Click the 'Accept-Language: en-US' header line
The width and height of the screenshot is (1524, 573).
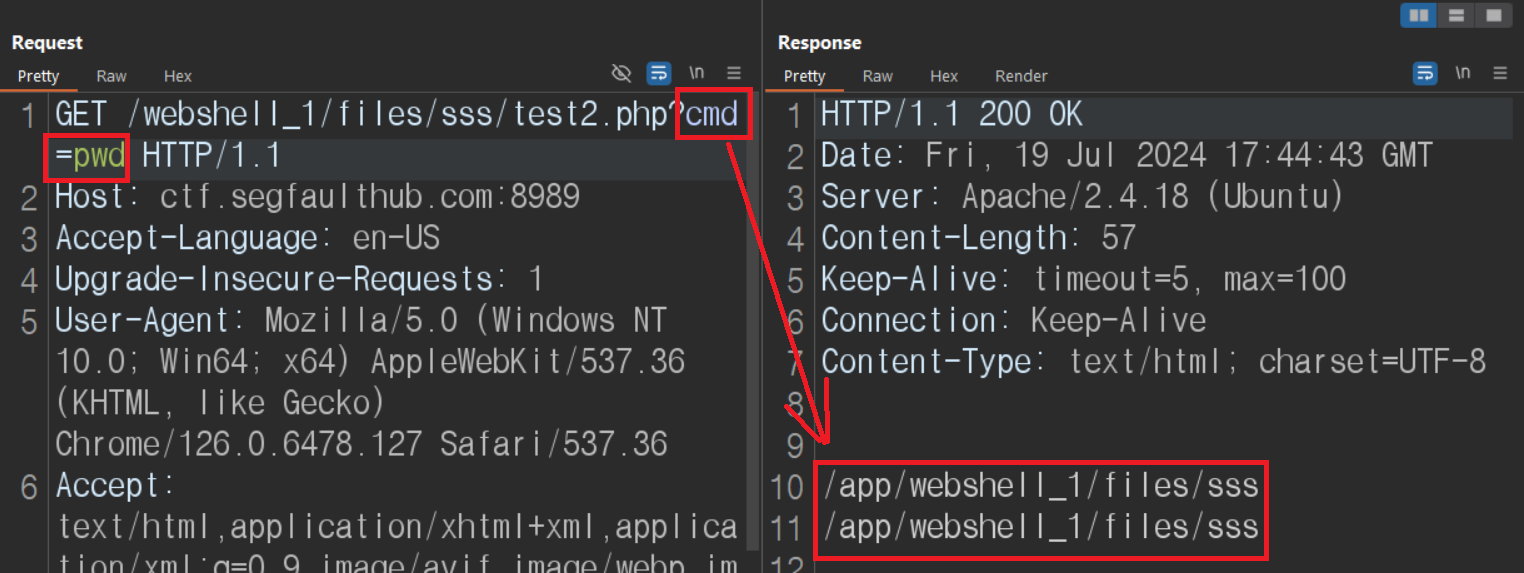[247, 238]
